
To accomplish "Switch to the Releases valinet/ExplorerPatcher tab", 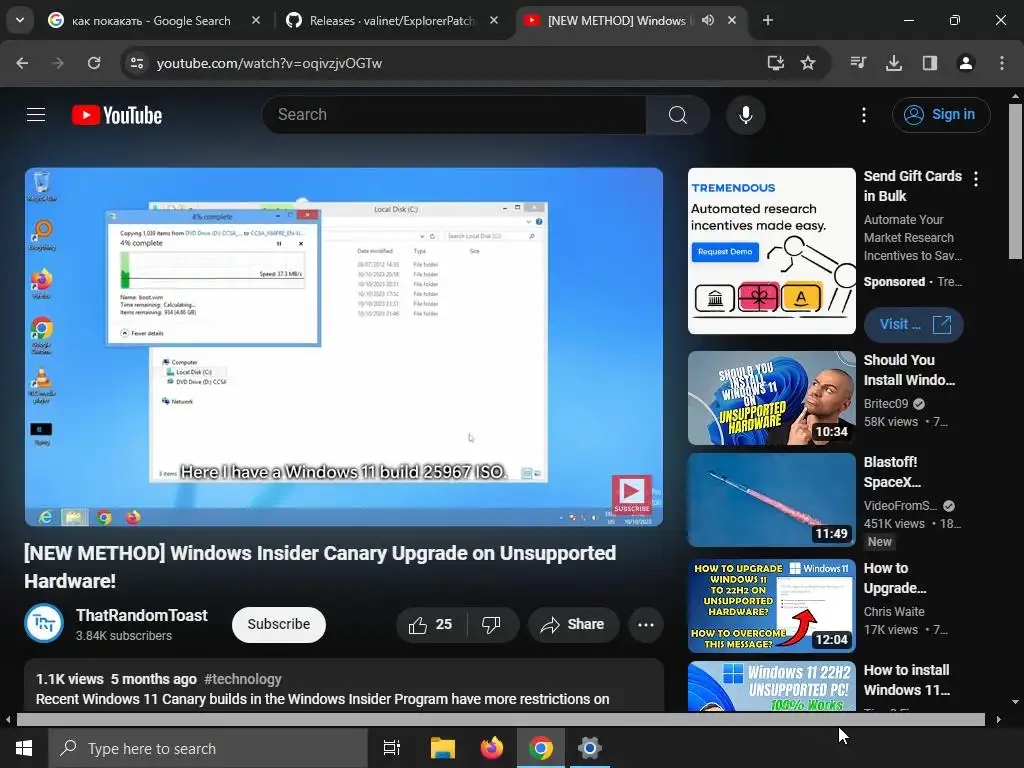I will [392, 20].
